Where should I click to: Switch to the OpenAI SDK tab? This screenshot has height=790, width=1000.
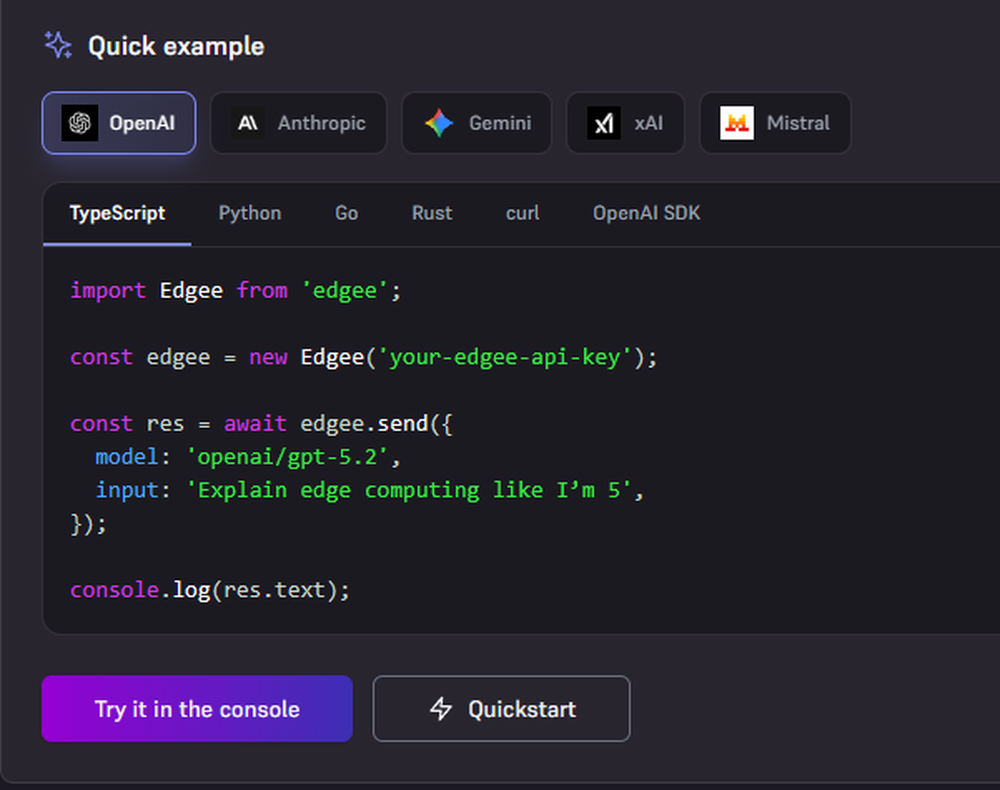click(646, 213)
